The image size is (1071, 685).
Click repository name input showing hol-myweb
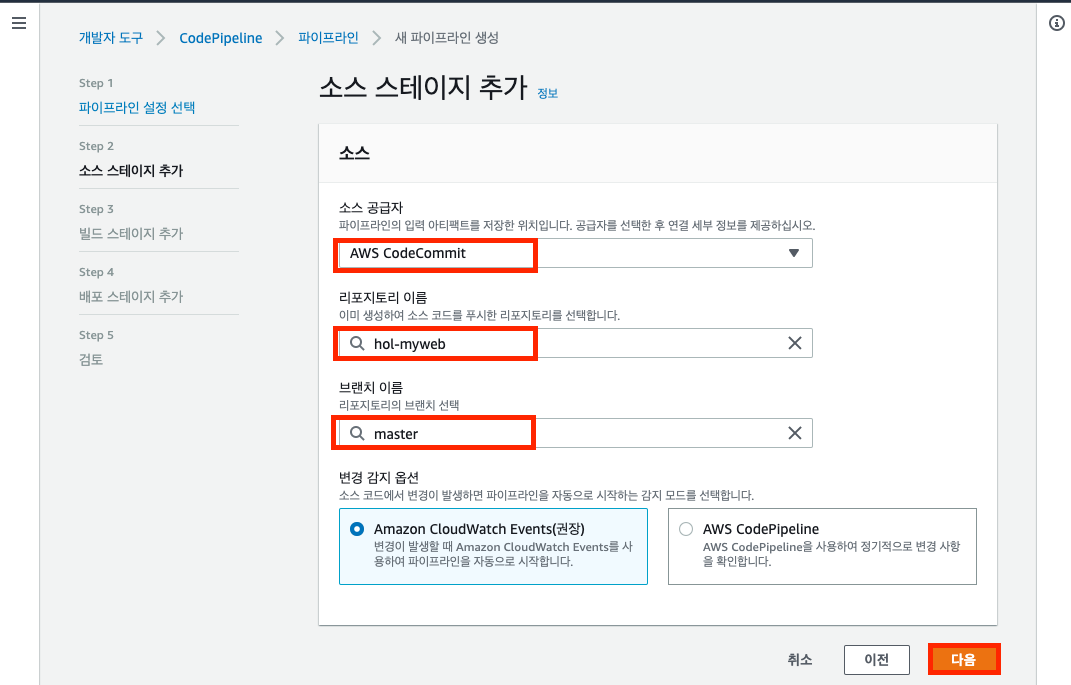(x=576, y=343)
